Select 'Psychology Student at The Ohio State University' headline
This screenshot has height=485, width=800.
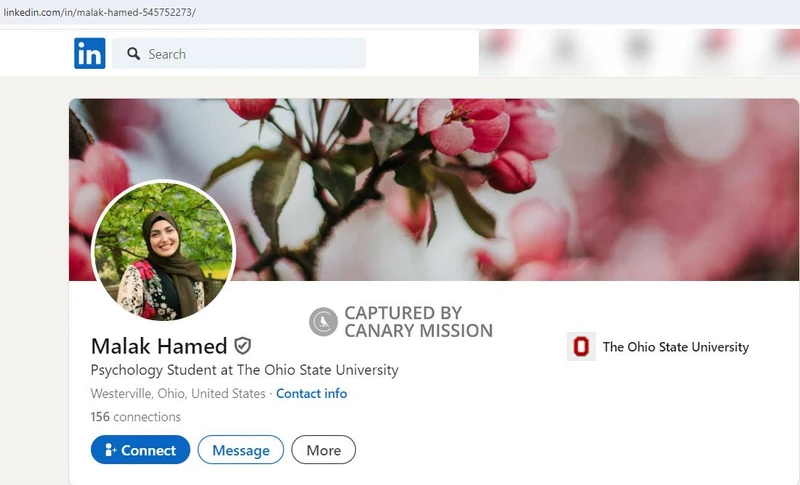click(244, 370)
